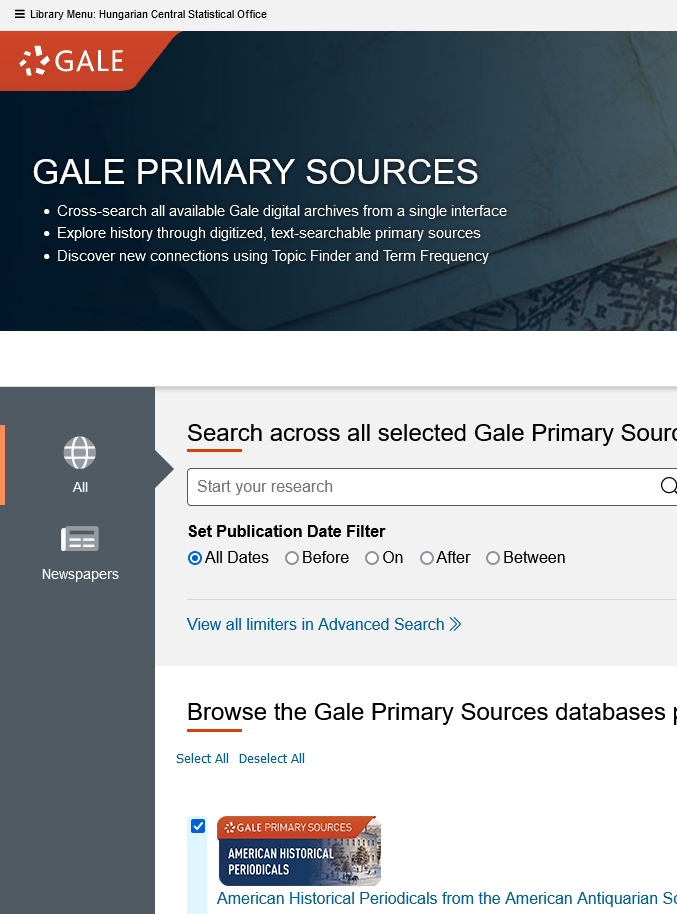Select the Between date filter radio button

[492, 558]
